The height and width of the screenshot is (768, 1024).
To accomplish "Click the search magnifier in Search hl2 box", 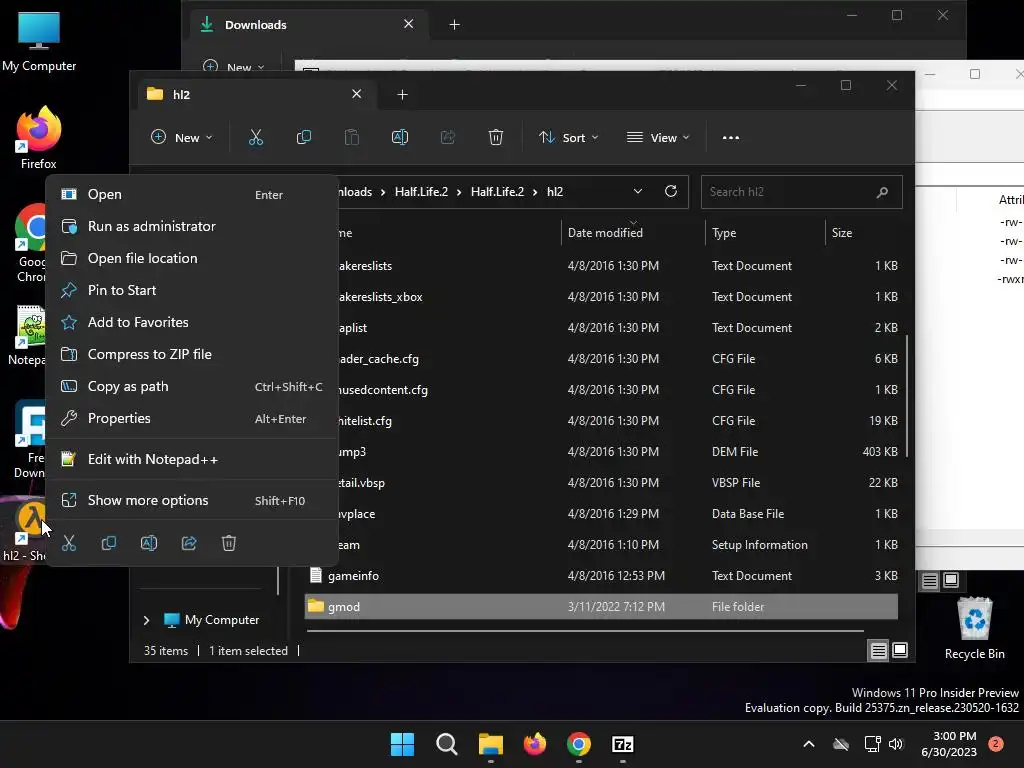I will [x=882, y=192].
